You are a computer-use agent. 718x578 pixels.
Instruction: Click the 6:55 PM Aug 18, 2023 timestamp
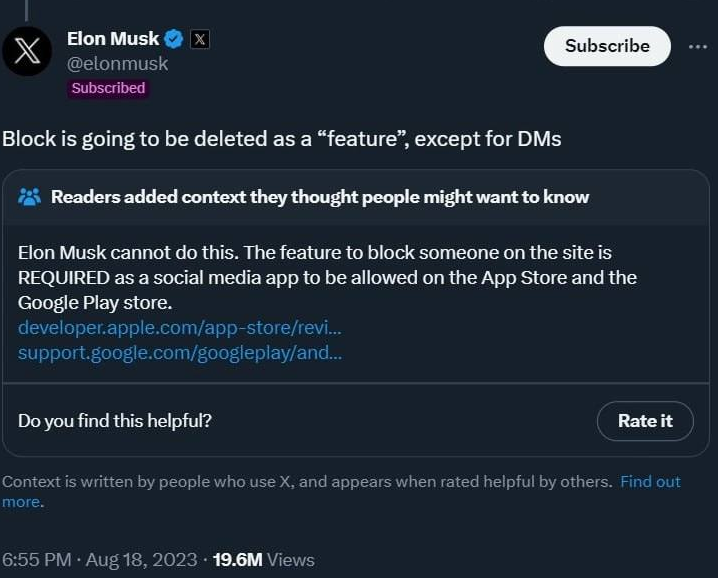tap(100, 560)
